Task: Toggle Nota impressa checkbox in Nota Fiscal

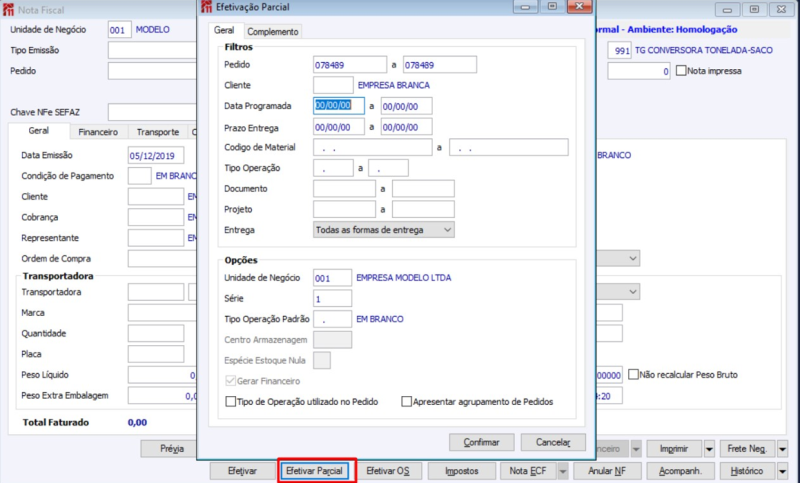Action: tap(681, 71)
